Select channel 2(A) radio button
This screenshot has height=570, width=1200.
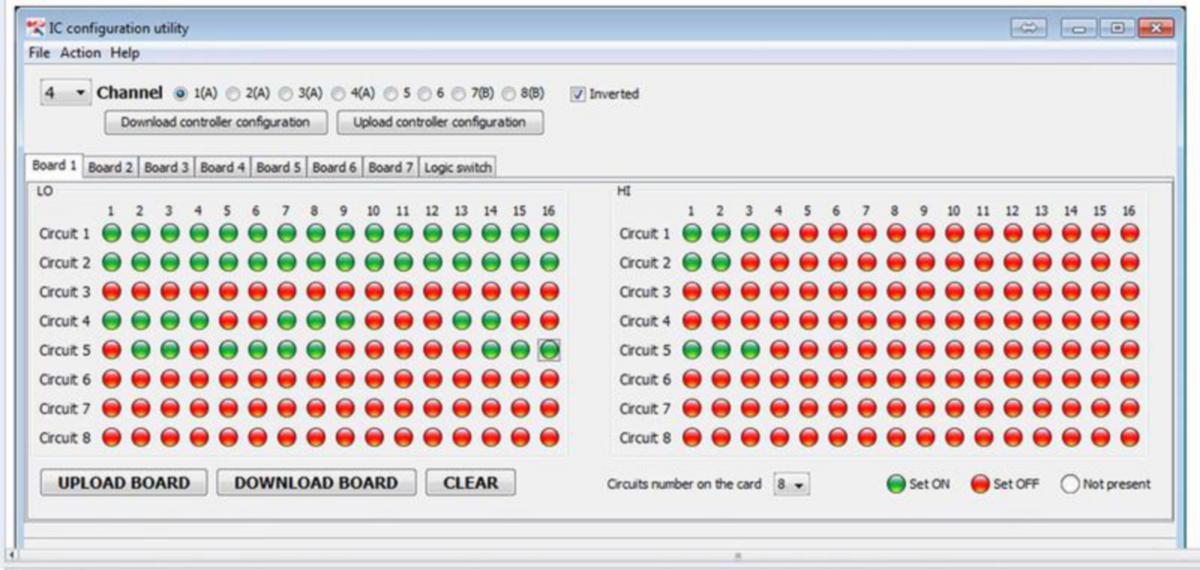point(232,94)
